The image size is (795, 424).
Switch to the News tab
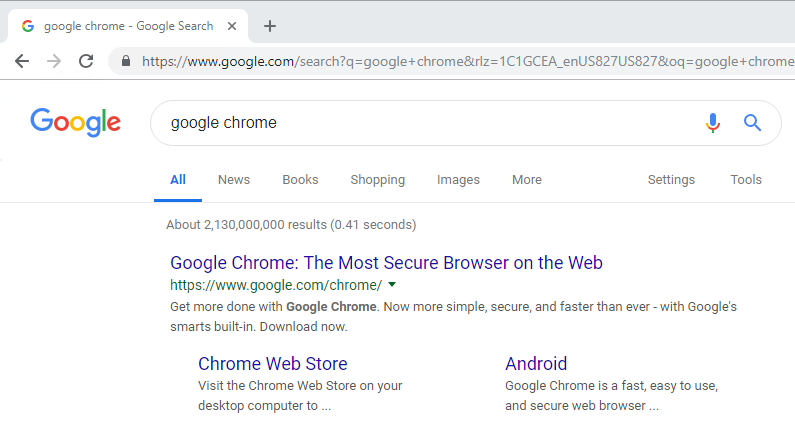click(234, 180)
